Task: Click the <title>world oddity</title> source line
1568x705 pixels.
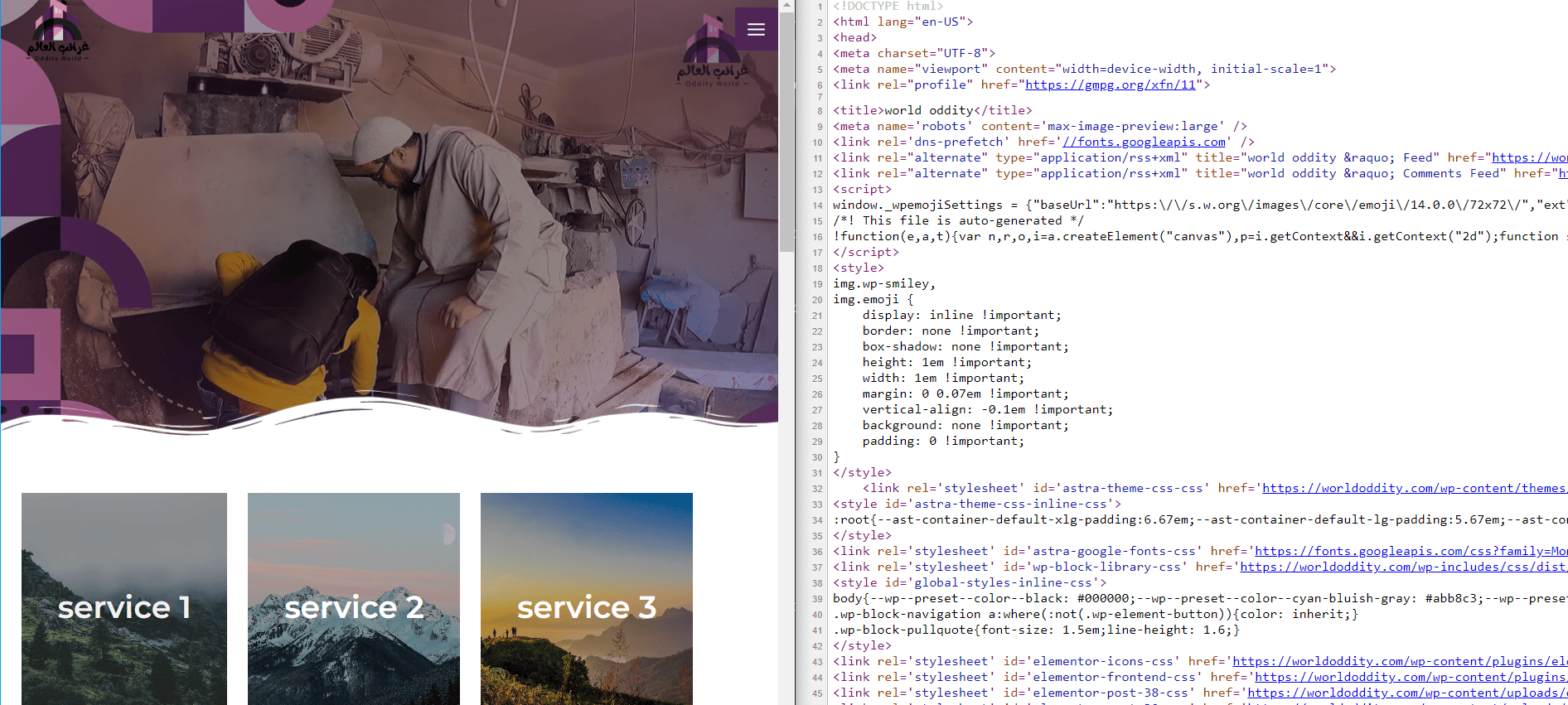Action: point(932,110)
